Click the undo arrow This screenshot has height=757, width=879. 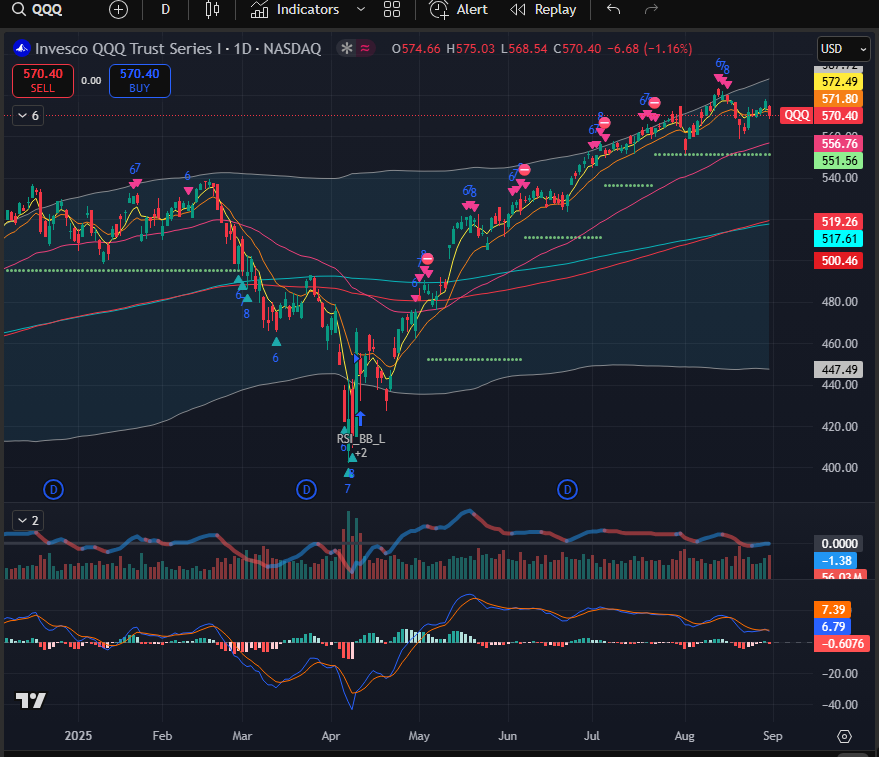click(x=614, y=10)
